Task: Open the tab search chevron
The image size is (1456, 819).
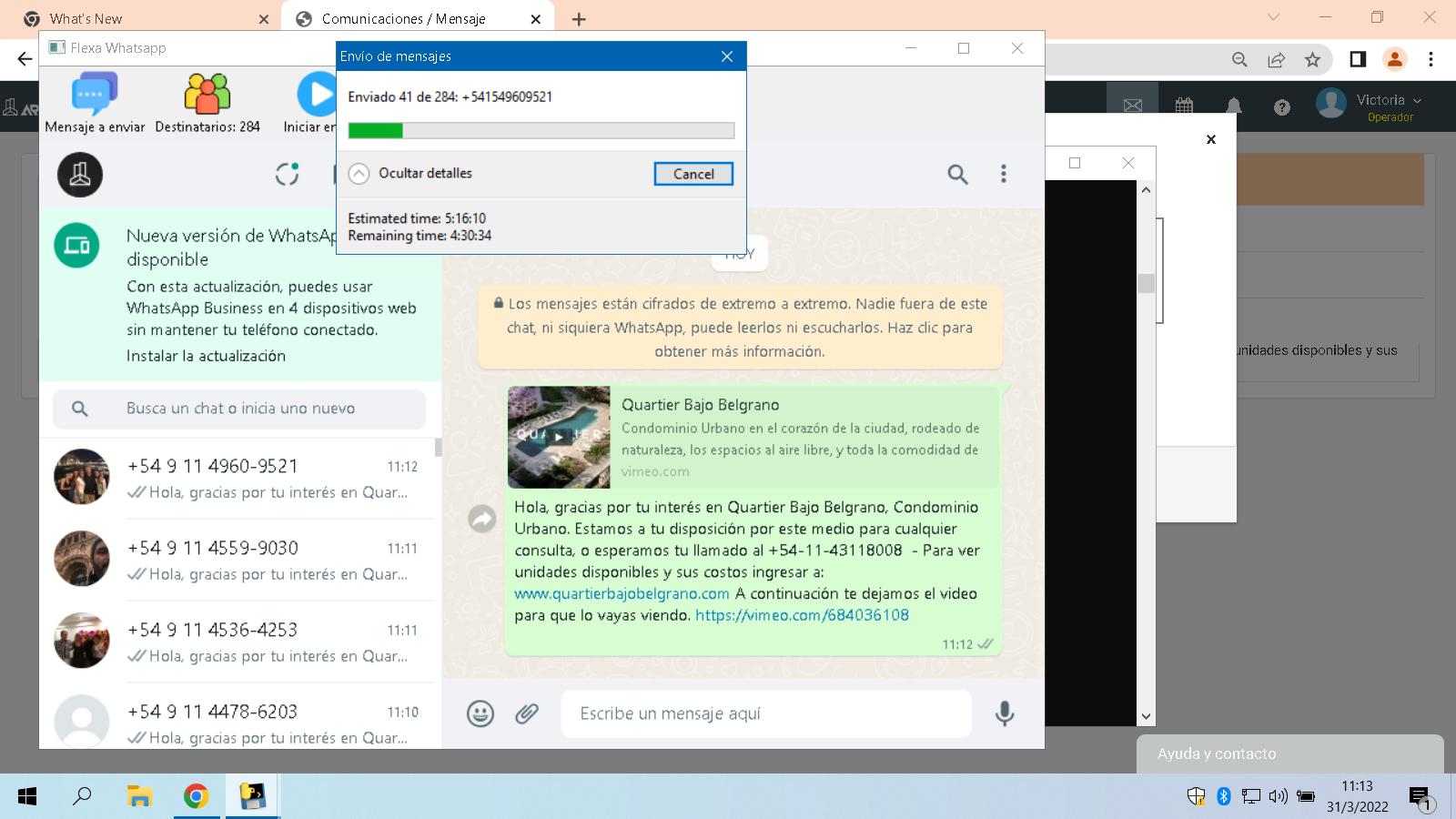Action: 1273,17
